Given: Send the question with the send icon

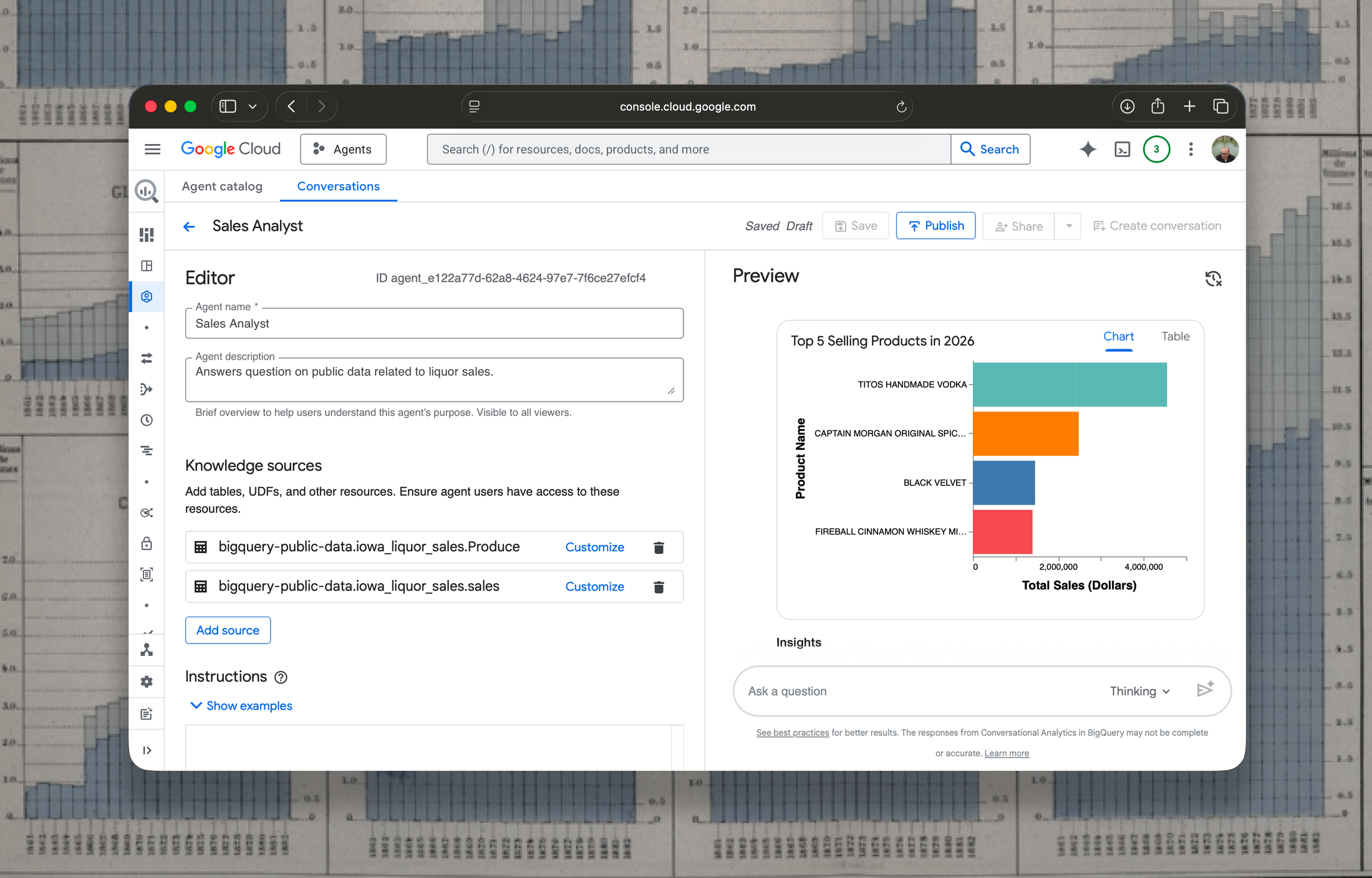Looking at the screenshot, I should [1205, 690].
